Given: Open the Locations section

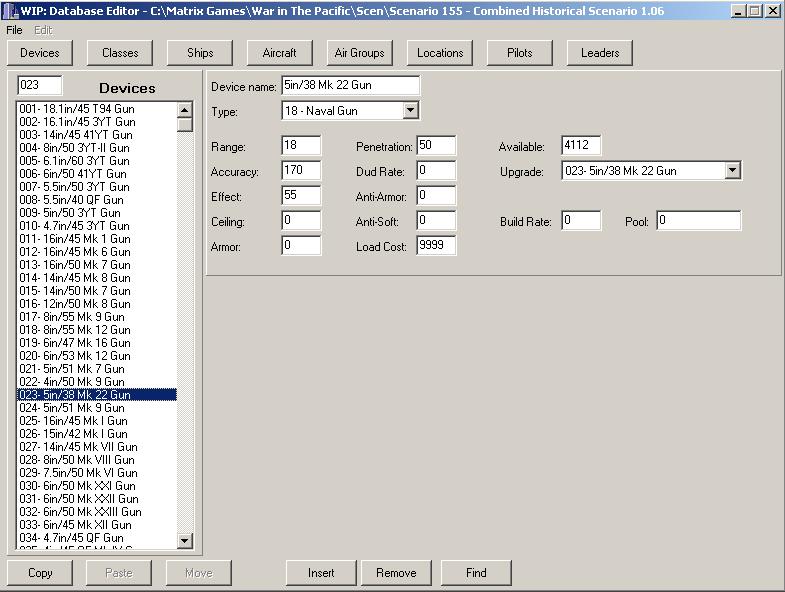Looking at the screenshot, I should coord(440,53).
